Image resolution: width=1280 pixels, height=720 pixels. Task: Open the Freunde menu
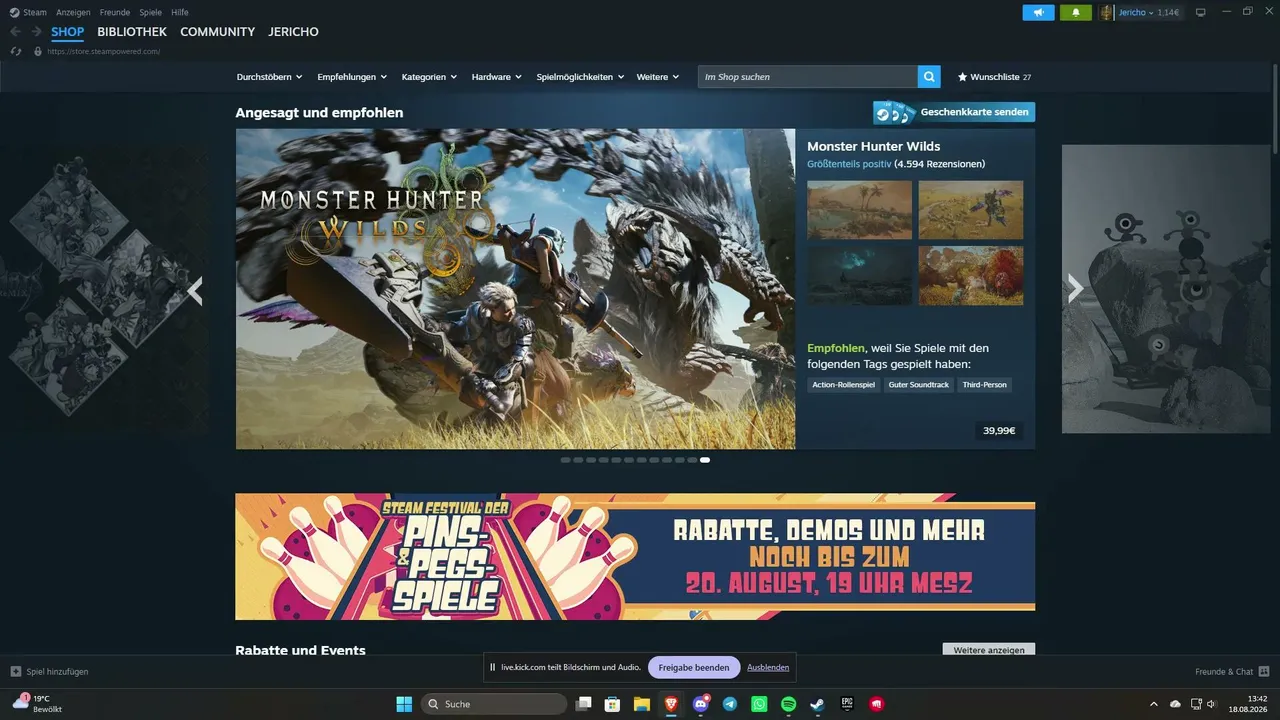115,12
